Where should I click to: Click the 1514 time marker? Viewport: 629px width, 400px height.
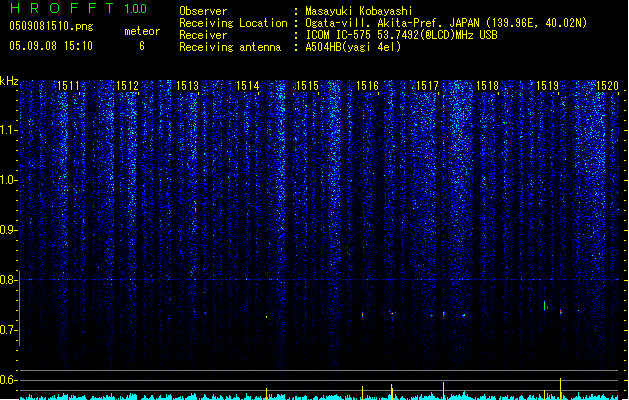click(x=248, y=86)
